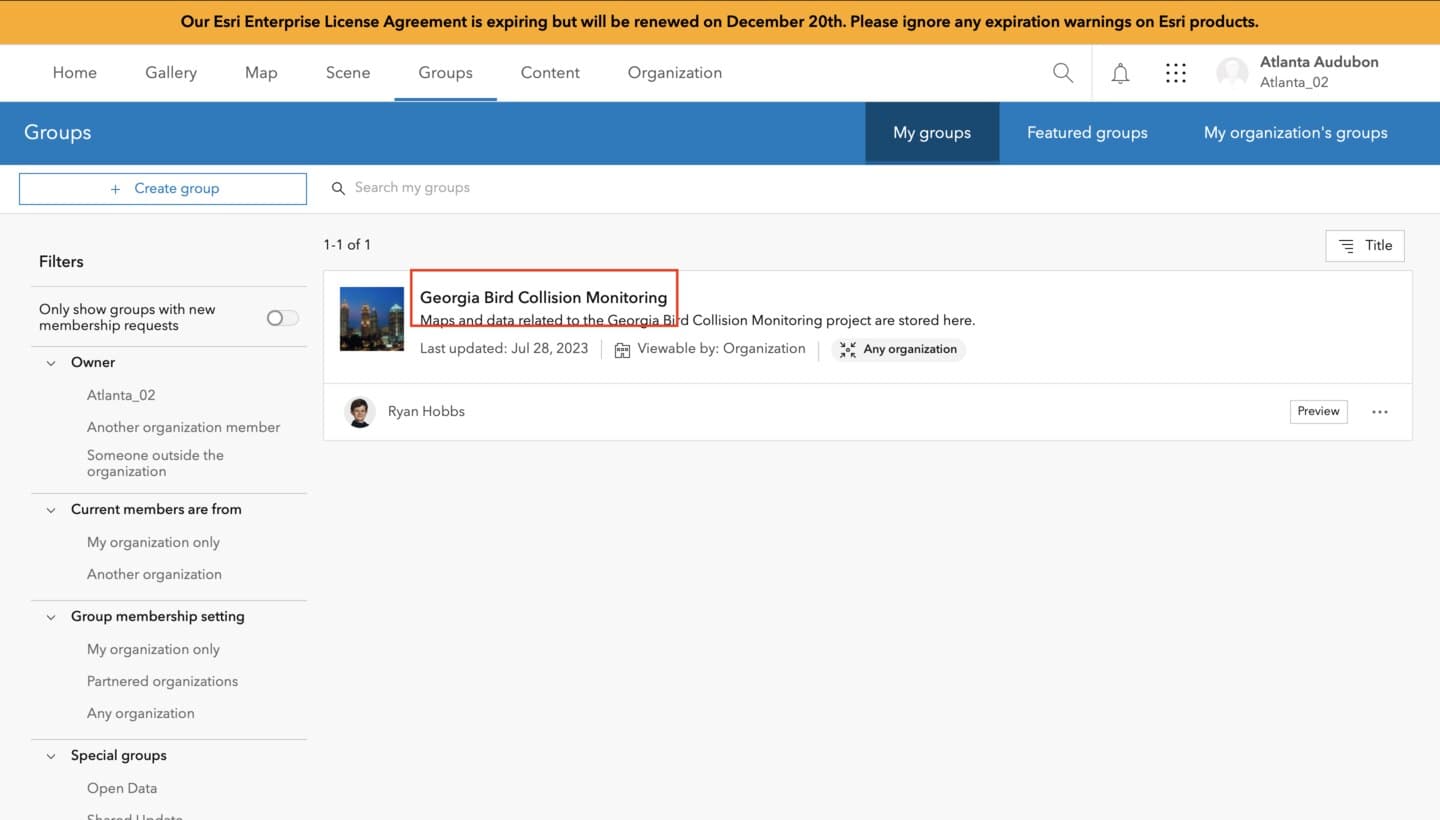Open the app launcher grid icon
This screenshot has height=820, width=1440.
tap(1176, 73)
